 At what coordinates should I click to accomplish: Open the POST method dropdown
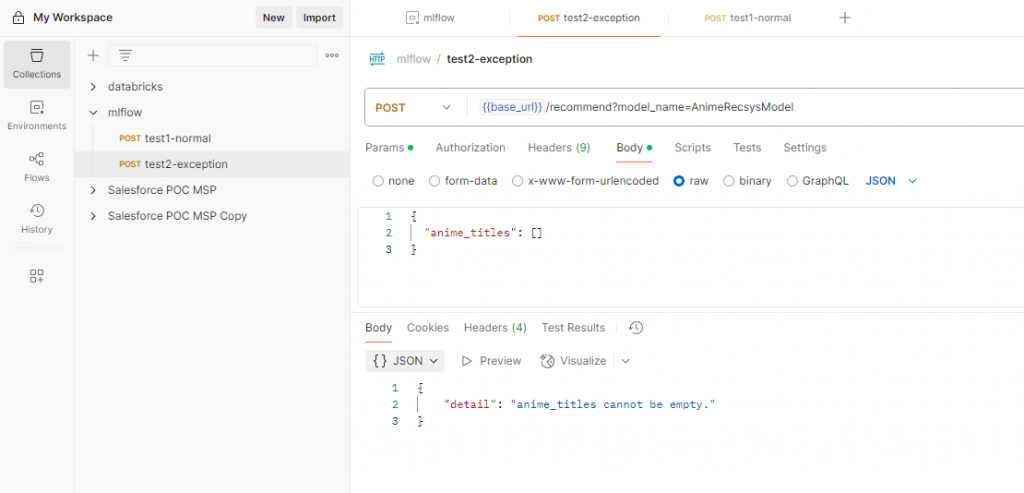[x=413, y=107]
